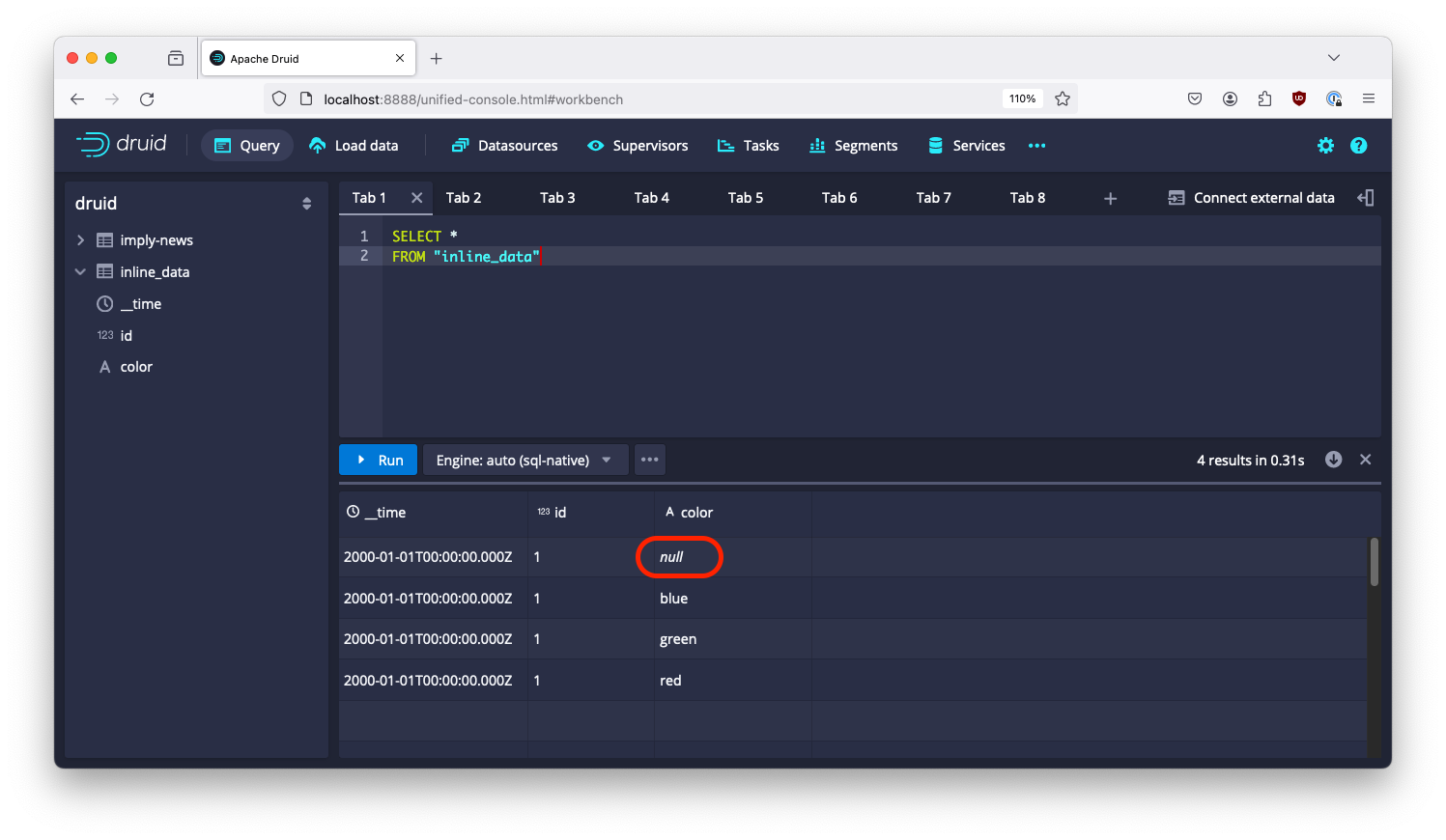Collapse the inline_data datasource
1446x840 pixels.
pos(80,271)
